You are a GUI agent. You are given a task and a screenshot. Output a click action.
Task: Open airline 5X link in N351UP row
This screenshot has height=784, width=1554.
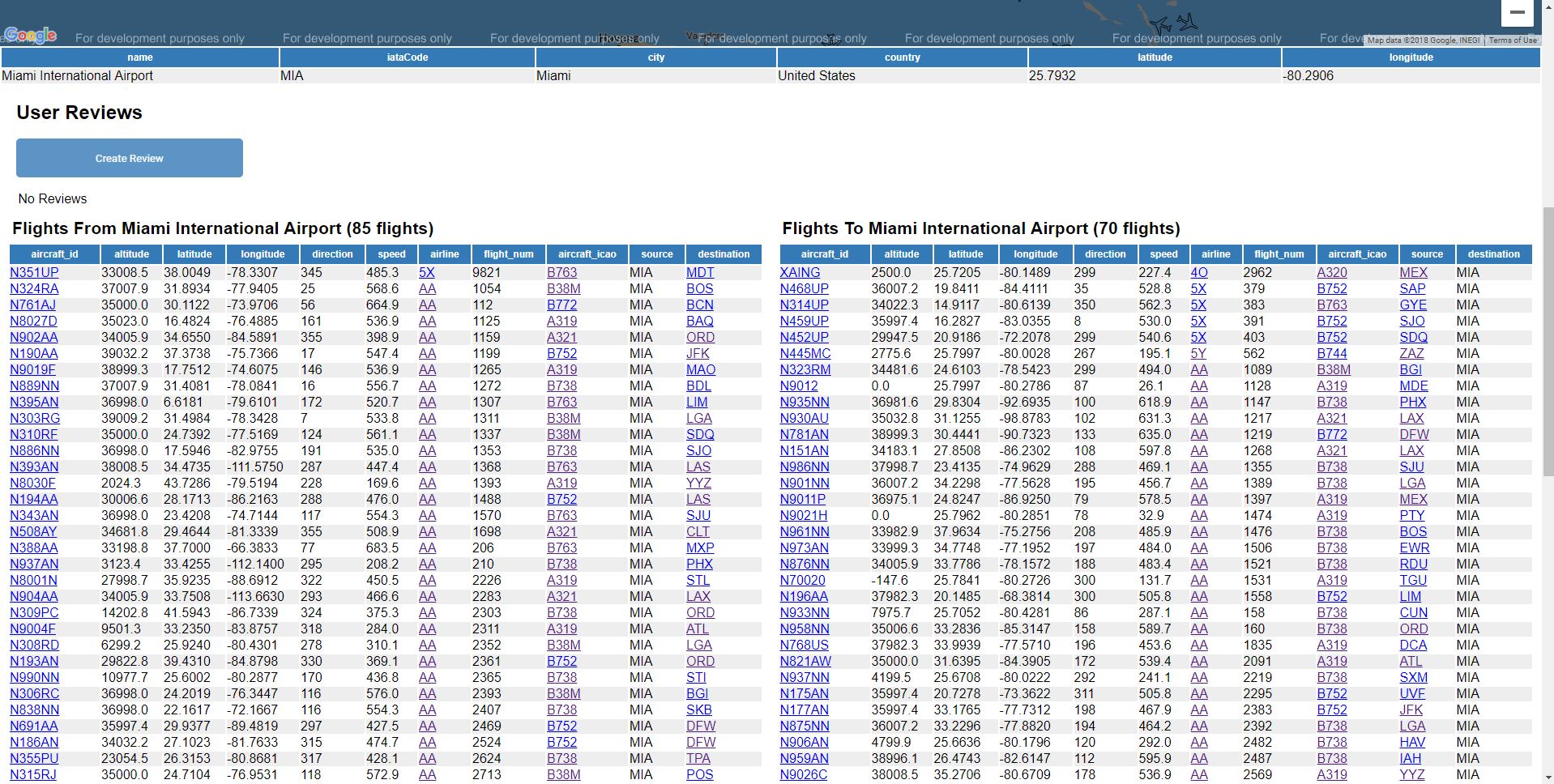click(427, 273)
